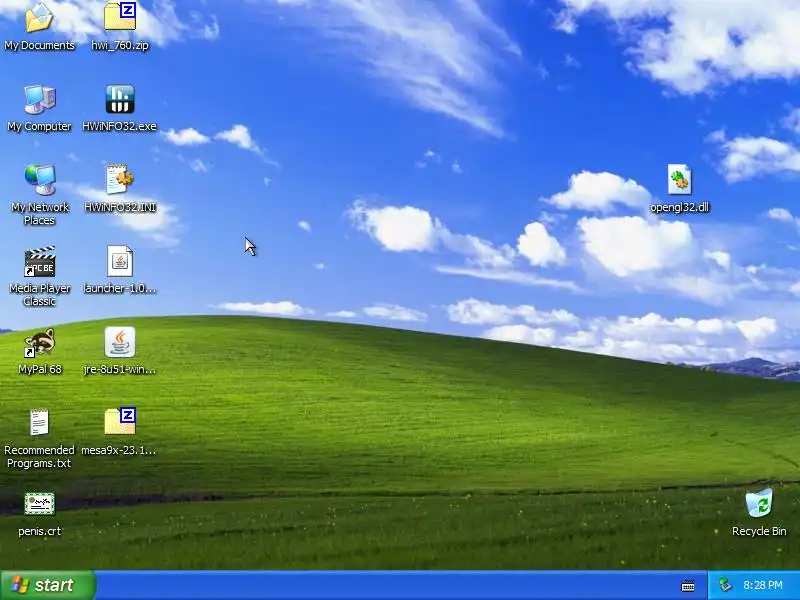The width and height of the screenshot is (800, 600).
Task: Click the "My Computer" label text
Action: tap(39, 126)
